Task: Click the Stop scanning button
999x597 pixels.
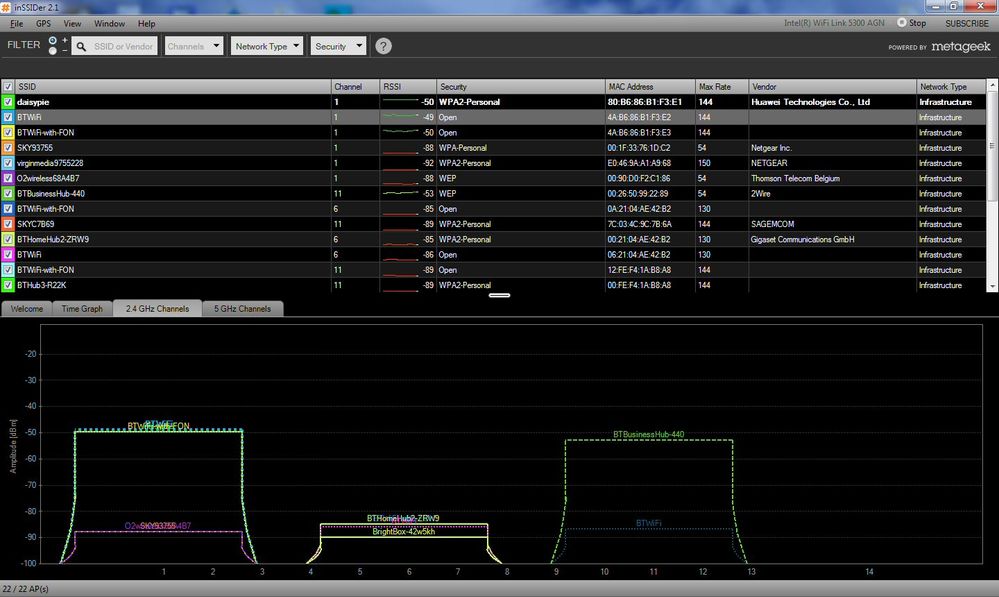Action: pos(912,23)
